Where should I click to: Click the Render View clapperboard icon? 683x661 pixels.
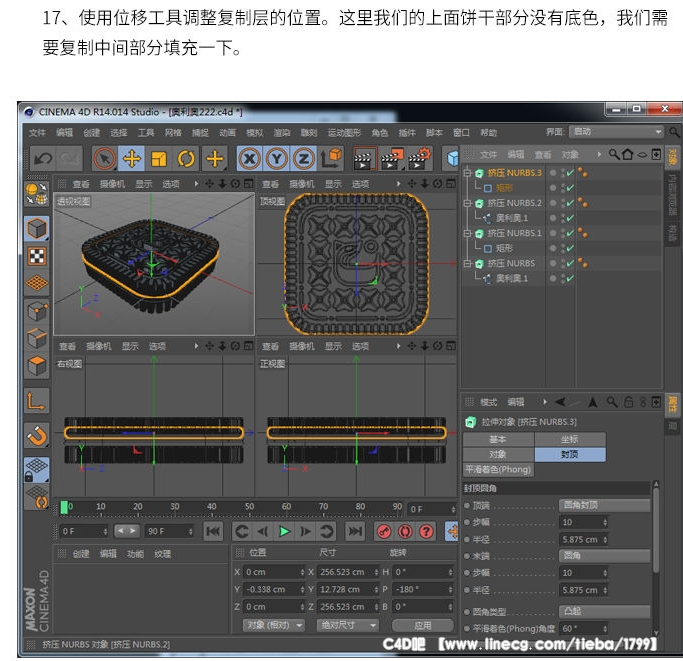pyautogui.click(x=364, y=159)
